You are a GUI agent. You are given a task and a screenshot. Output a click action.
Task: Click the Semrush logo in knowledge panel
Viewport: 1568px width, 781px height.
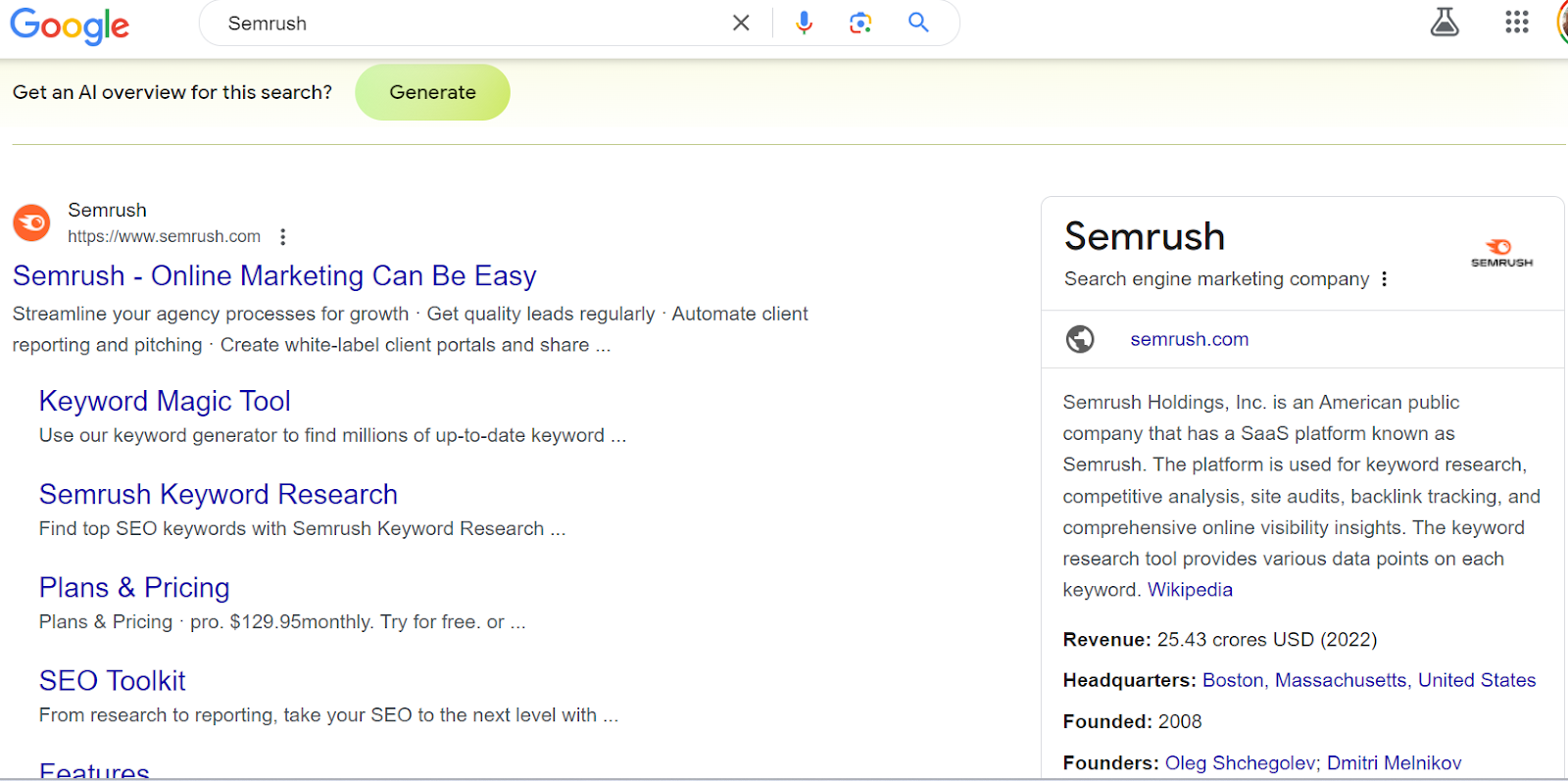tap(1501, 253)
